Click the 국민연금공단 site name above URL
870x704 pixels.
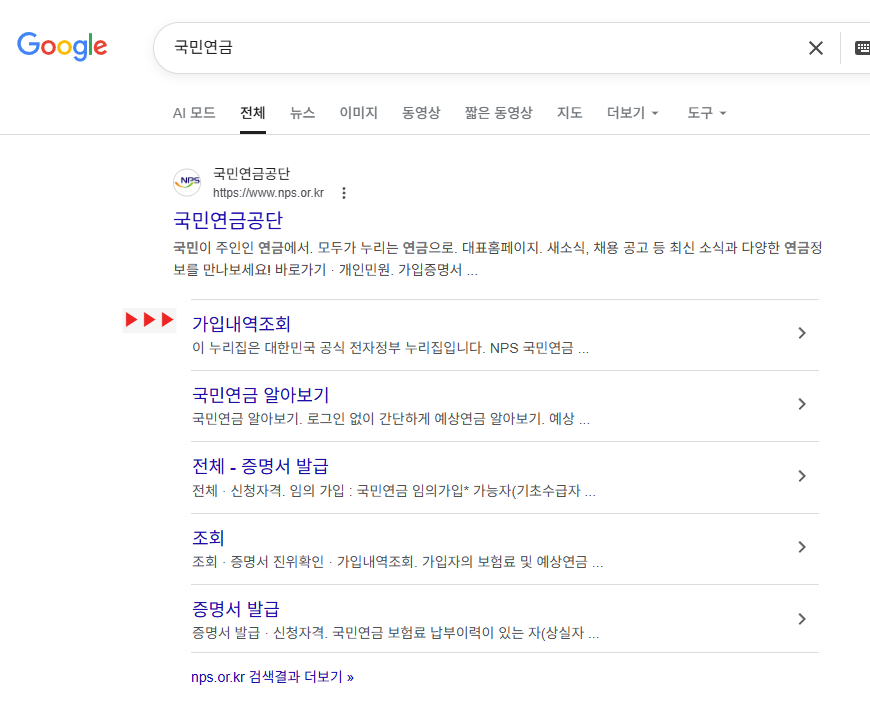pos(251,174)
